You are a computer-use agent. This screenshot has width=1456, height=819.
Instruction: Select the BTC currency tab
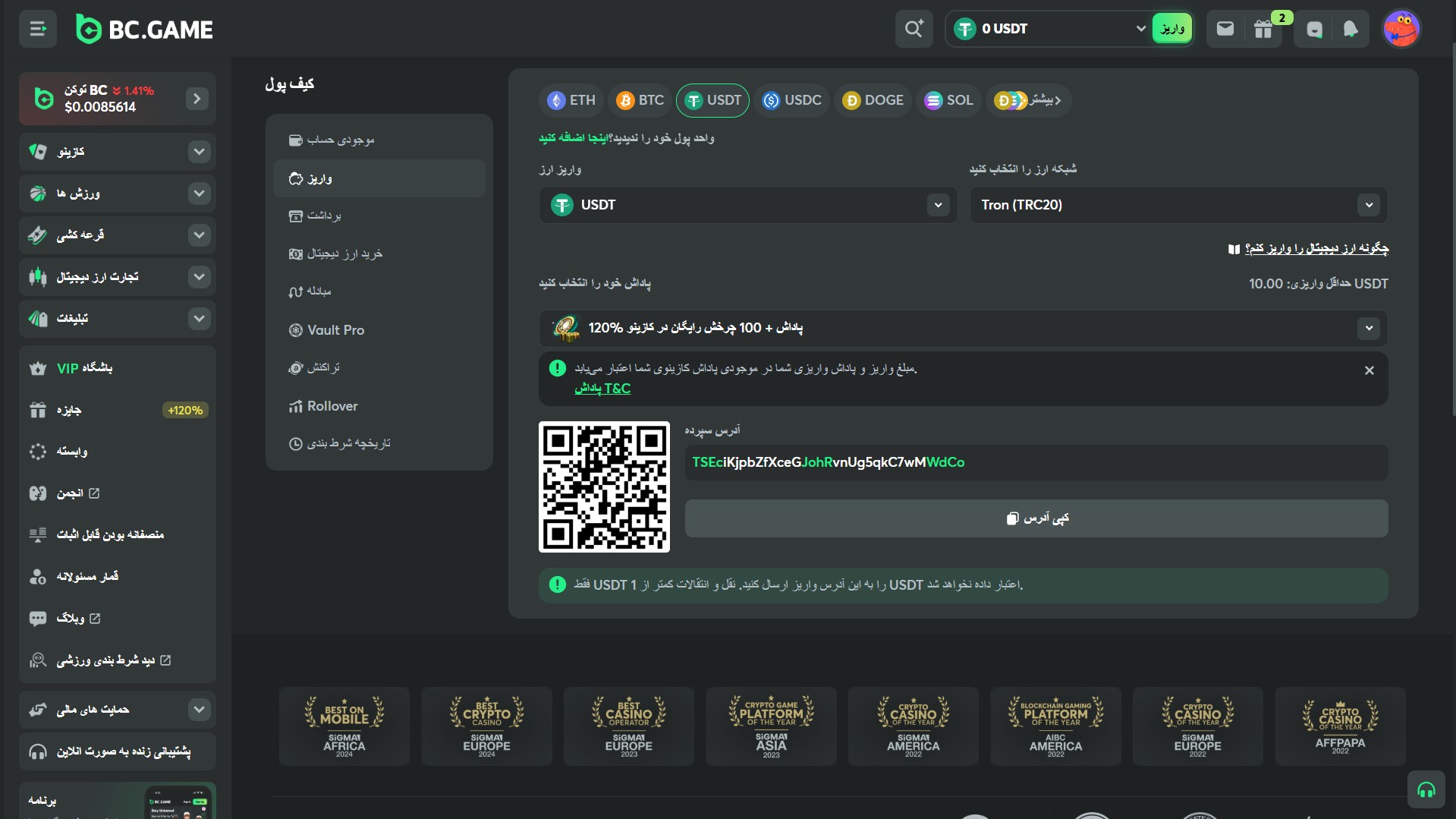pyautogui.click(x=640, y=100)
